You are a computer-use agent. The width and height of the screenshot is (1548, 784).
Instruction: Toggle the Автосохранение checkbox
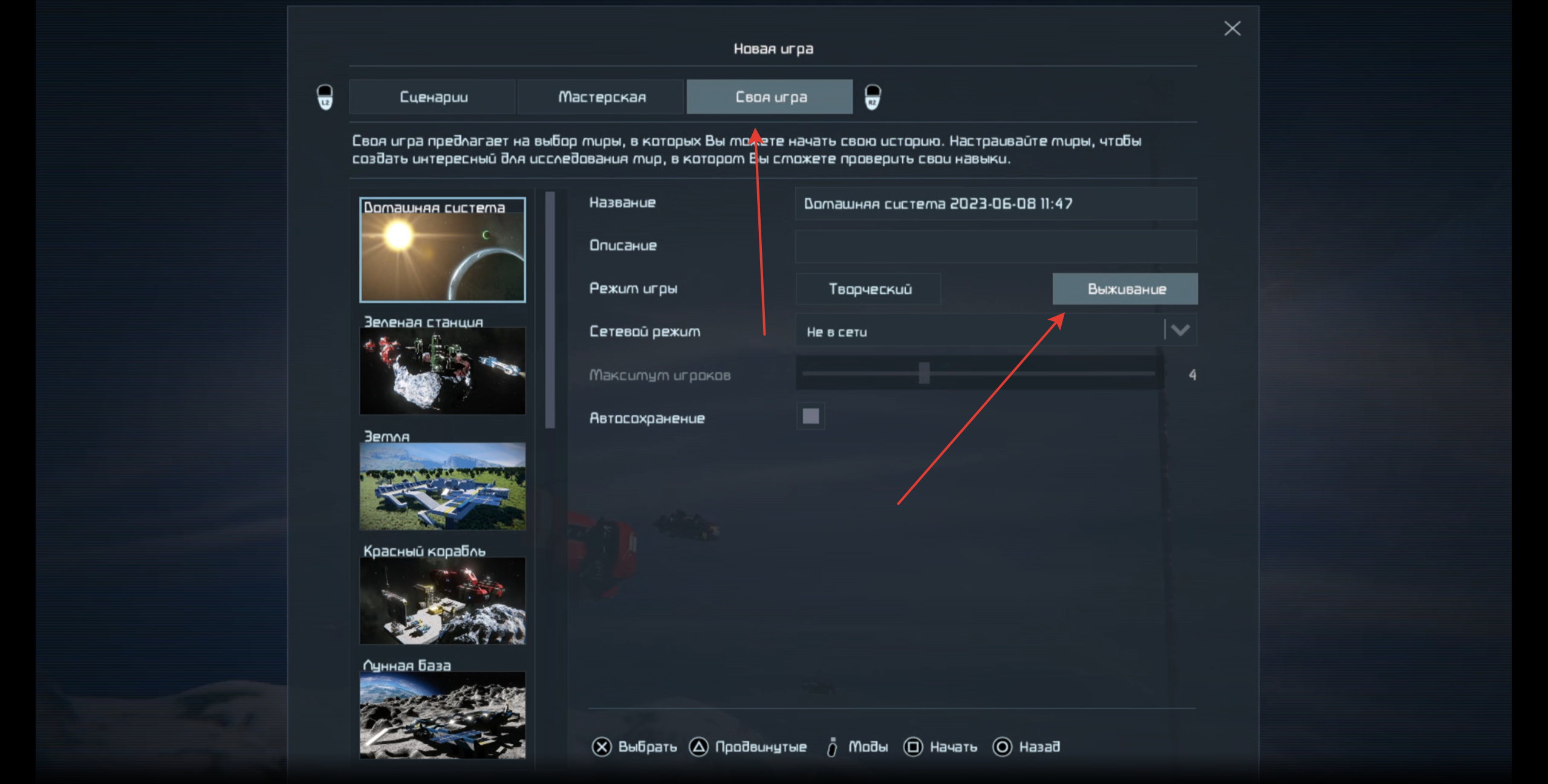[810, 416]
